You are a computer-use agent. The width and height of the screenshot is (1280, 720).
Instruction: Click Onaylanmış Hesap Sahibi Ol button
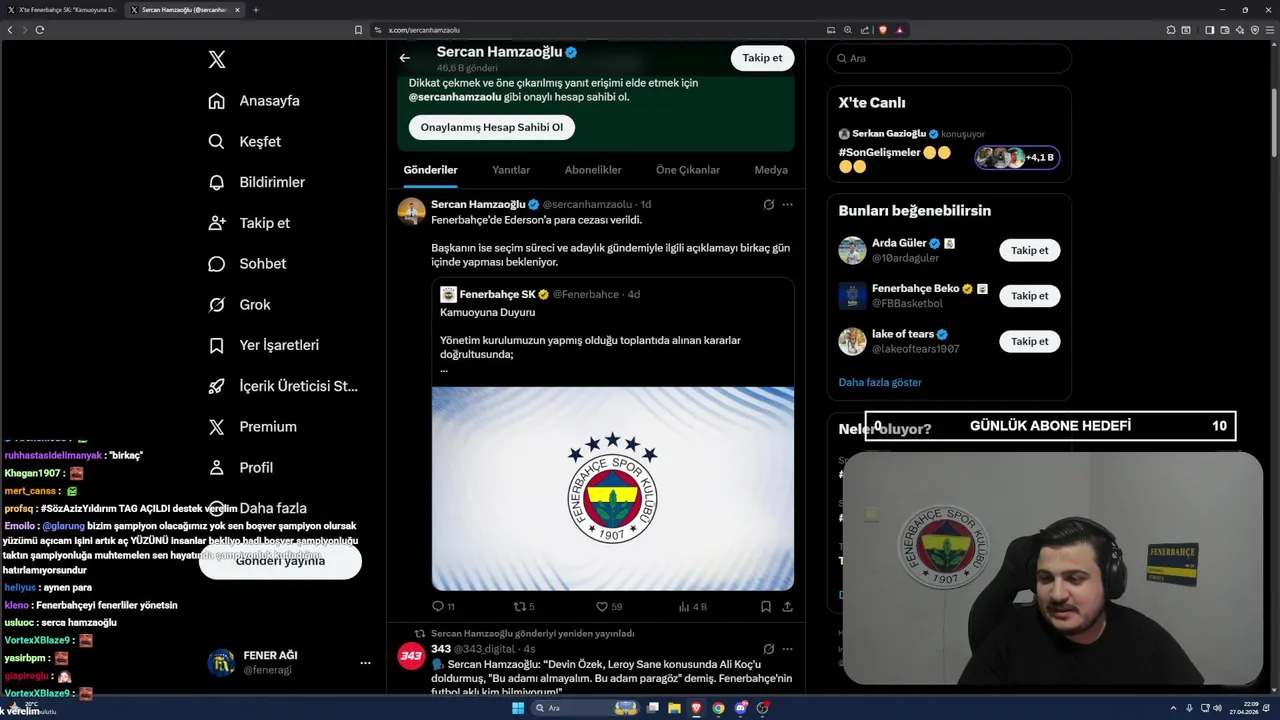point(492,127)
